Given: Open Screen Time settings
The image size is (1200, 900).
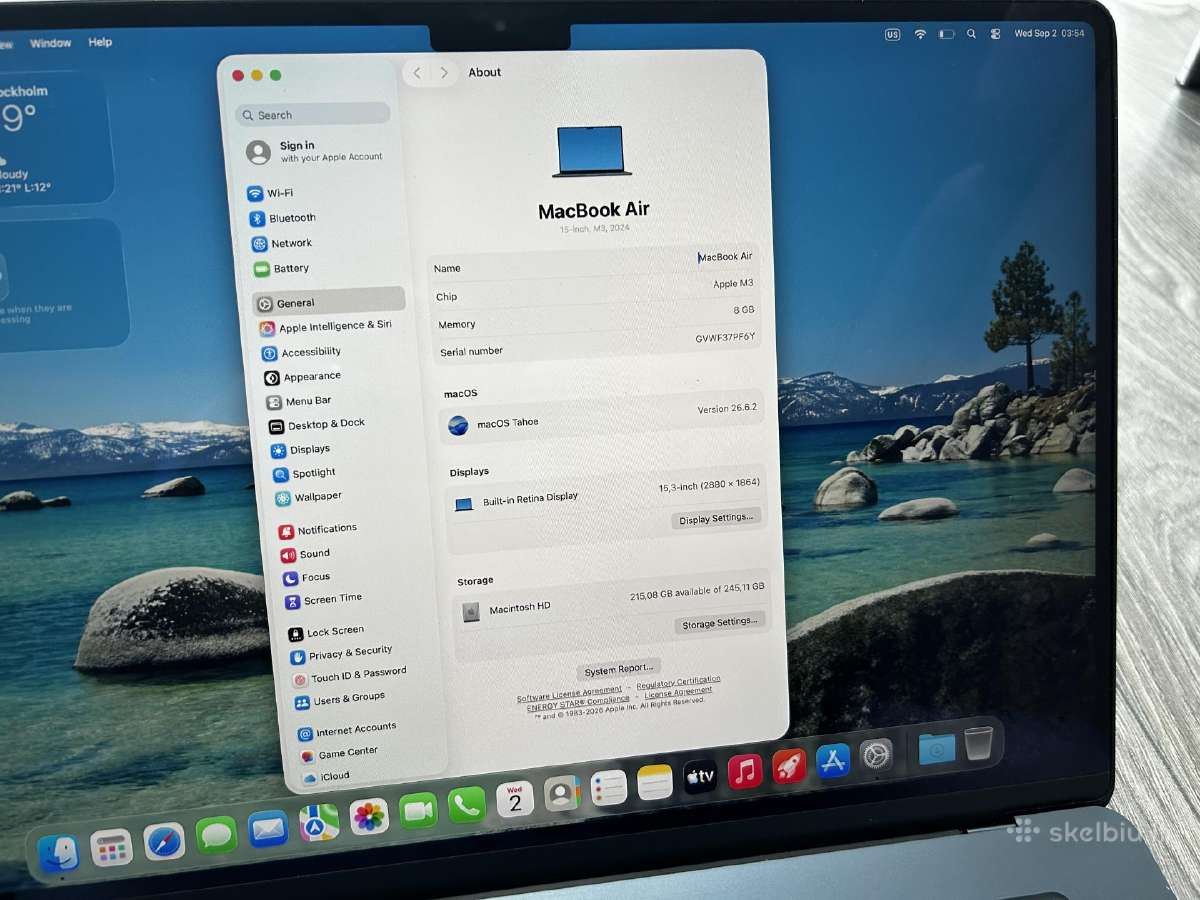Looking at the screenshot, I should (323, 600).
